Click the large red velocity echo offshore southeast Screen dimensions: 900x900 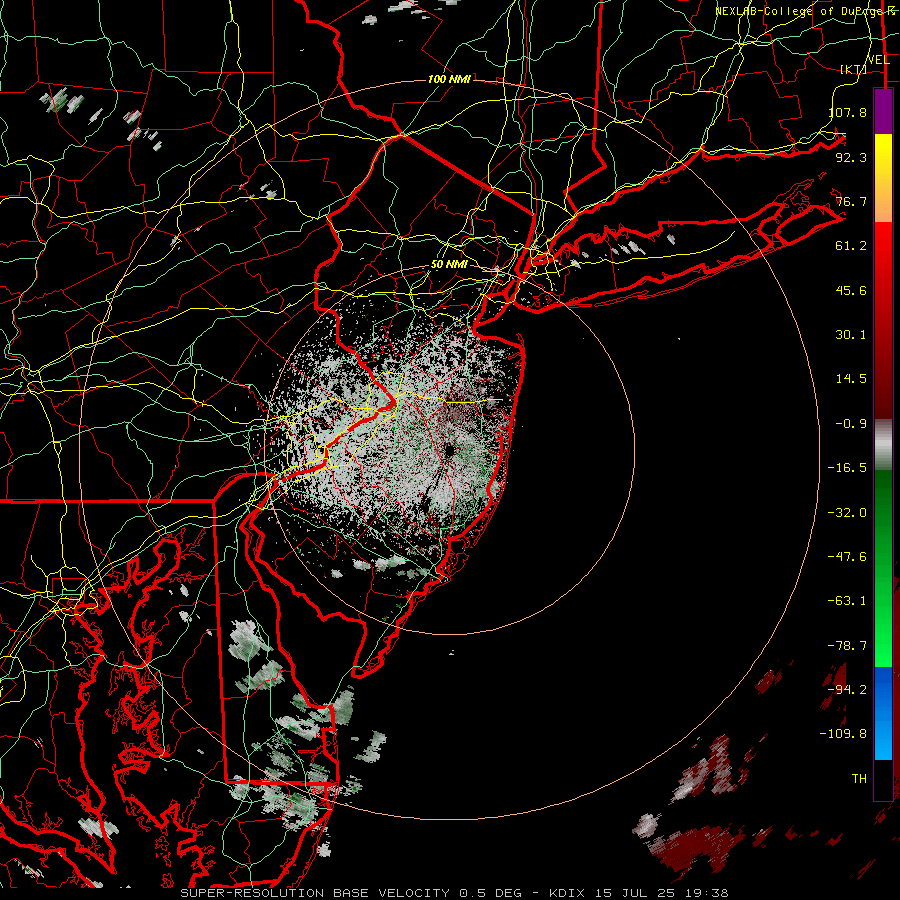697,848
